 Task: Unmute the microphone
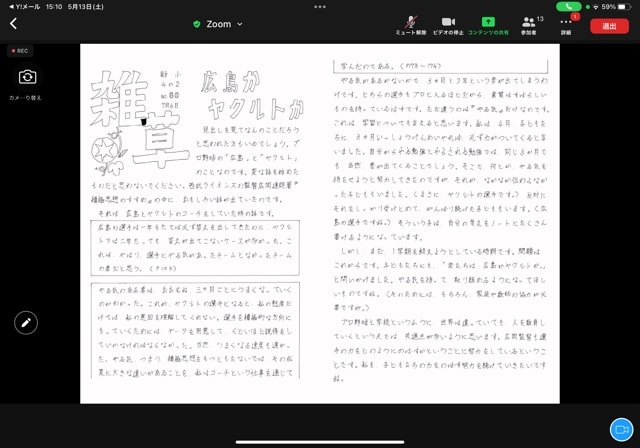click(411, 25)
